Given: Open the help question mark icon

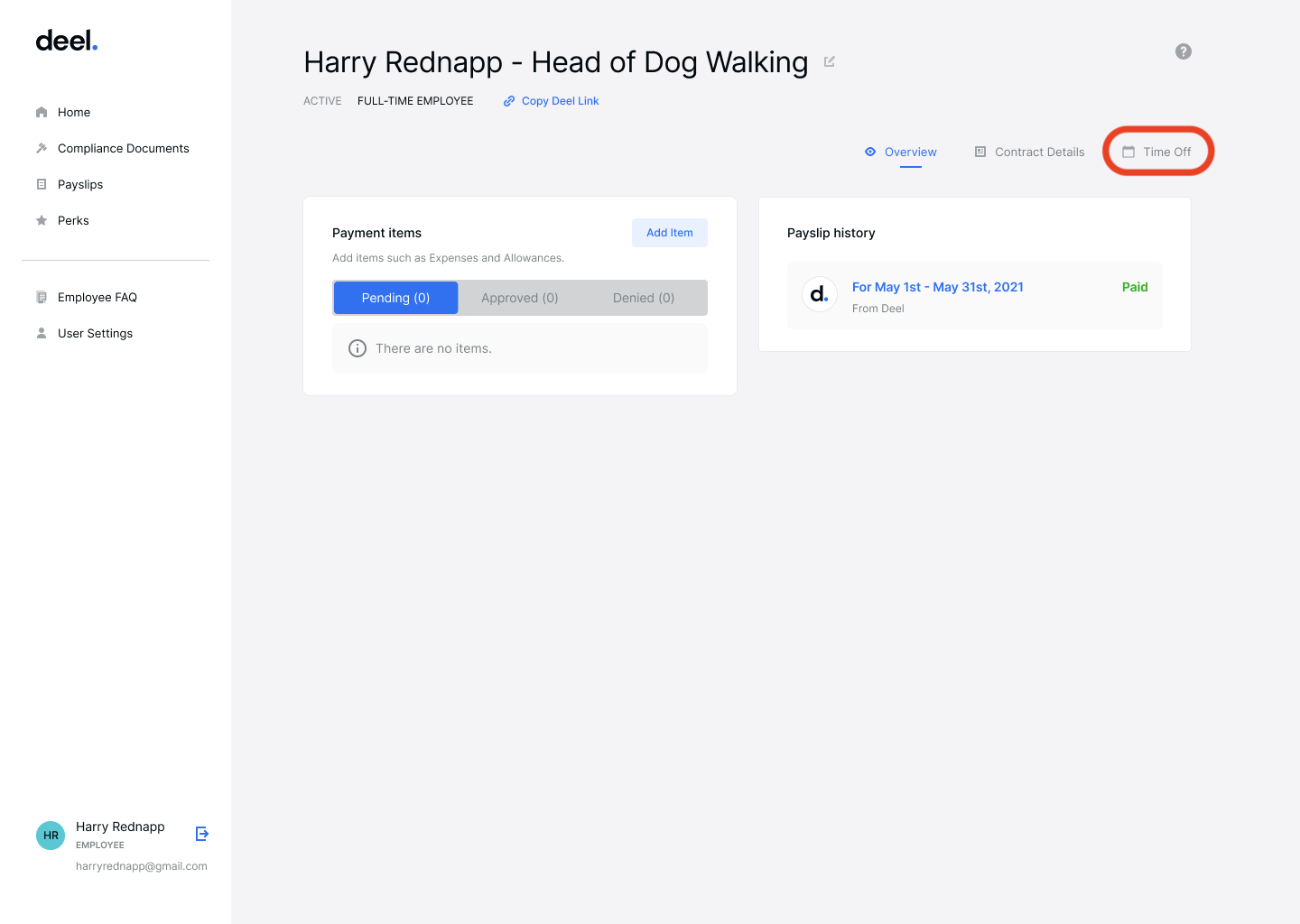Looking at the screenshot, I should tap(1184, 51).
